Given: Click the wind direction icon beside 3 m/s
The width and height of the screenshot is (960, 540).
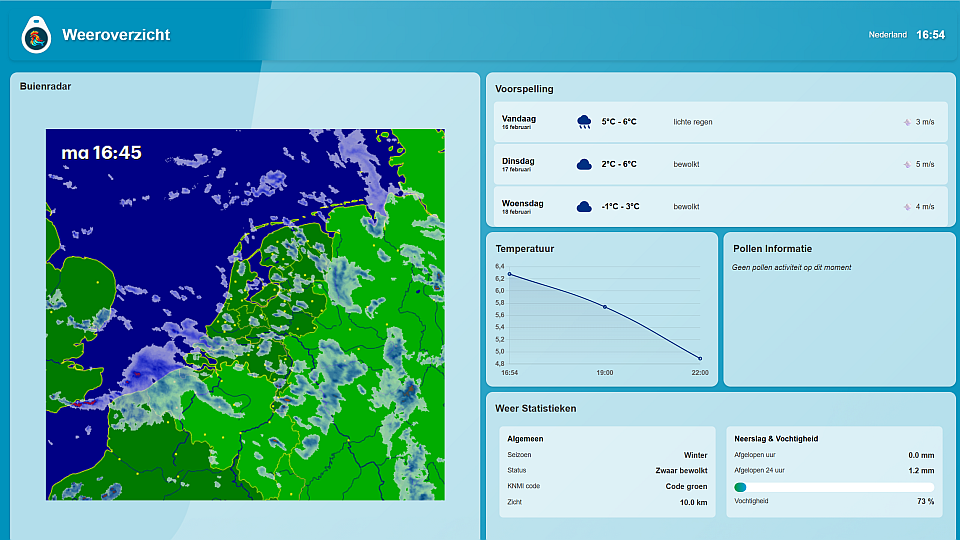Looking at the screenshot, I should click(x=907, y=122).
